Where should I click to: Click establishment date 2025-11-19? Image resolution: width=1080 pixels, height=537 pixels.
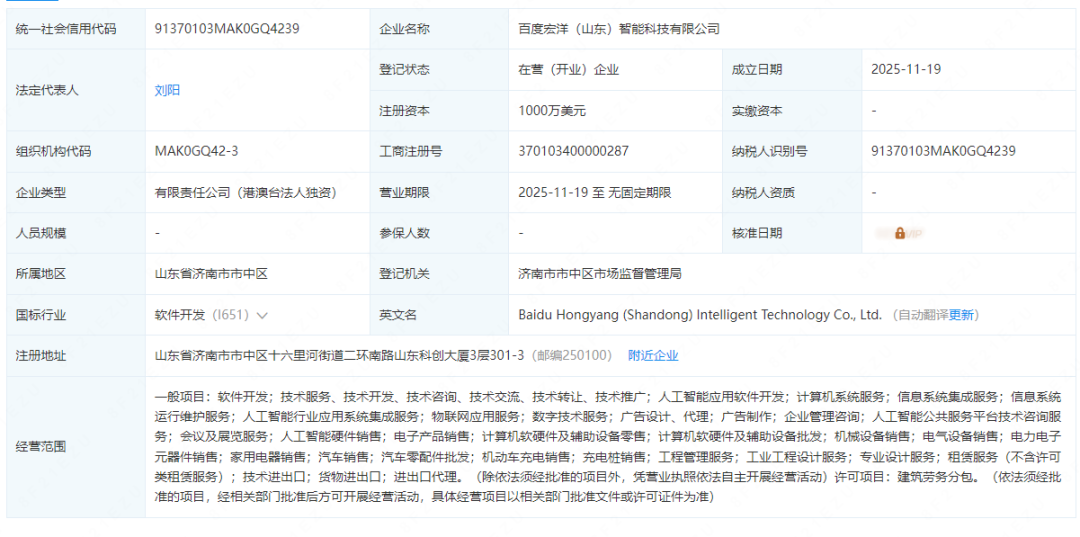click(x=905, y=69)
